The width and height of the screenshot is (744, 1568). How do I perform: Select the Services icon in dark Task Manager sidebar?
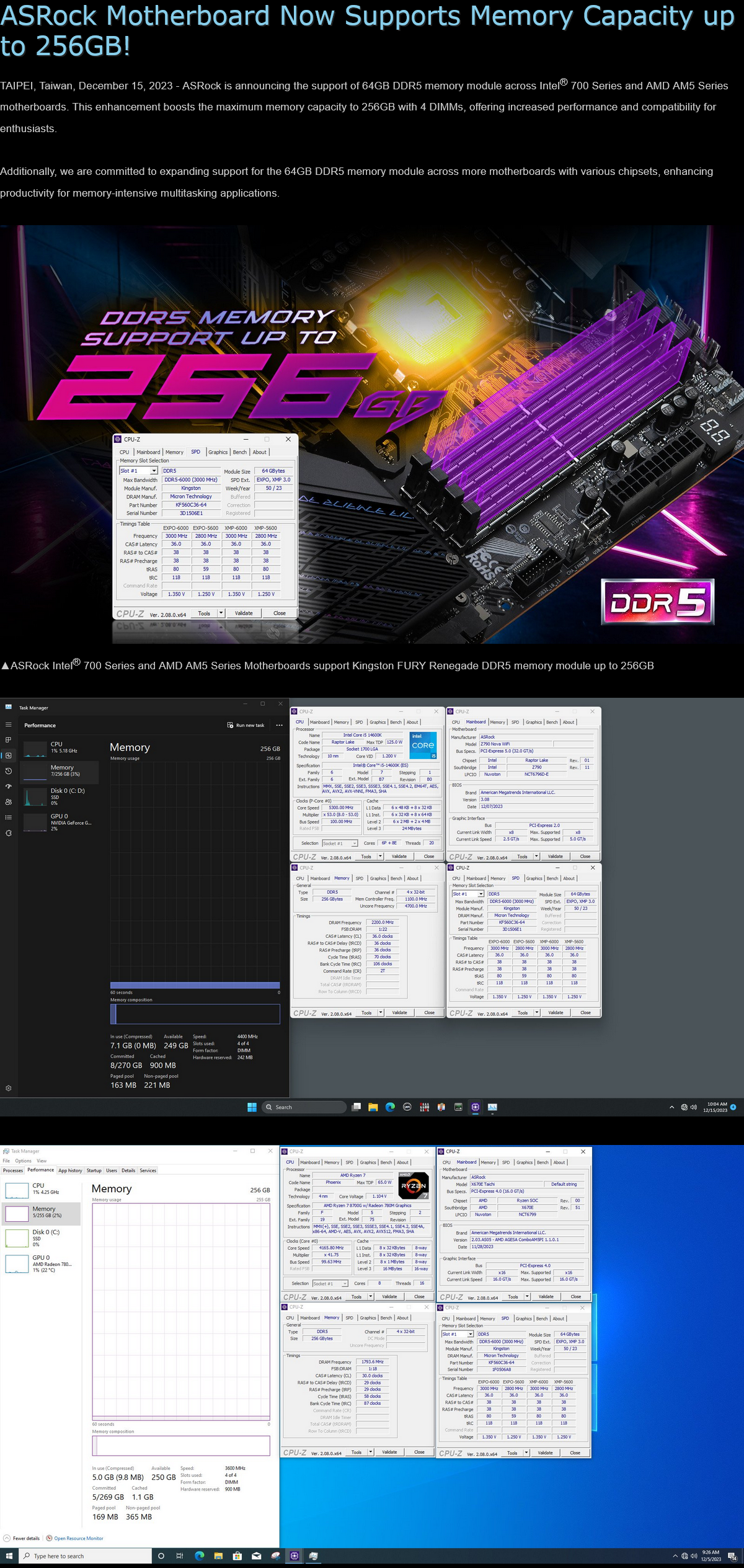8,833
